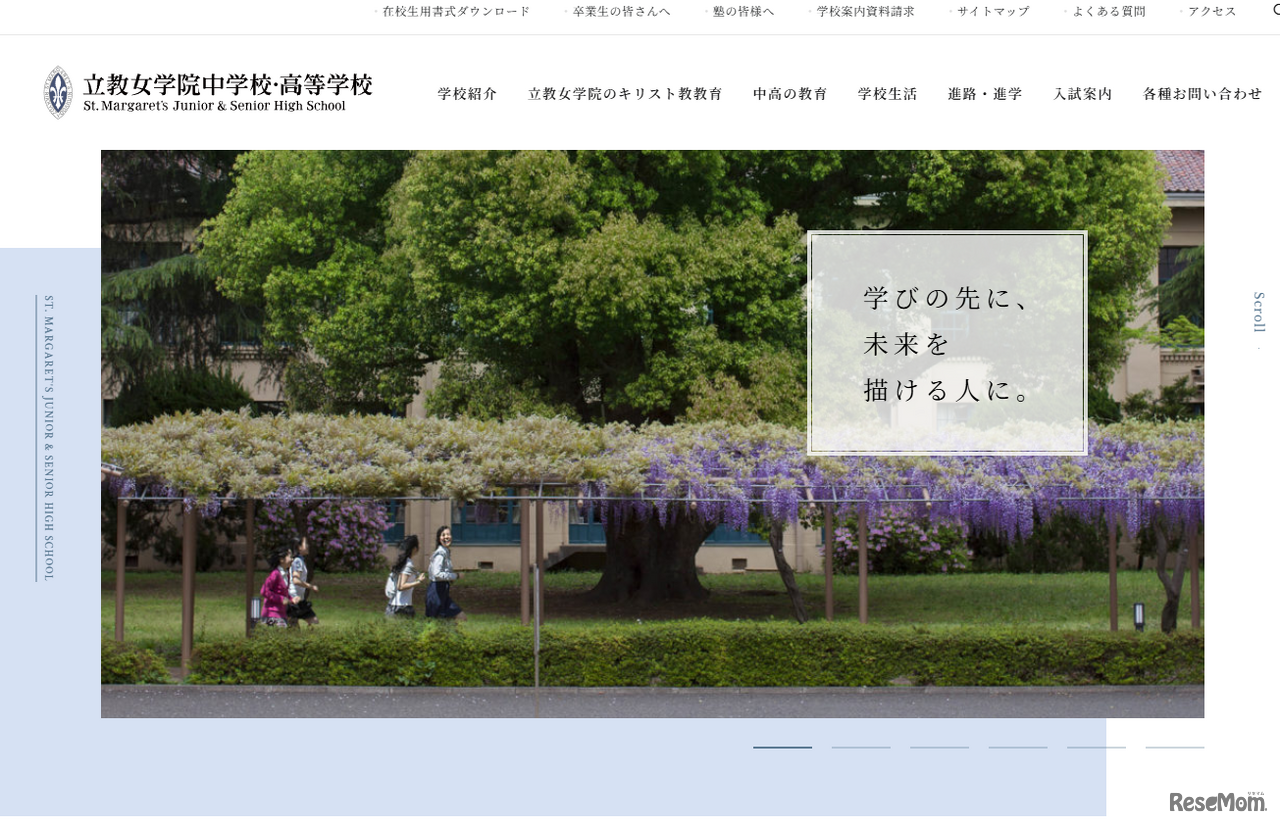
Task: Click the St. Margaret's school crest logo
Action: pyautogui.click(x=58, y=92)
